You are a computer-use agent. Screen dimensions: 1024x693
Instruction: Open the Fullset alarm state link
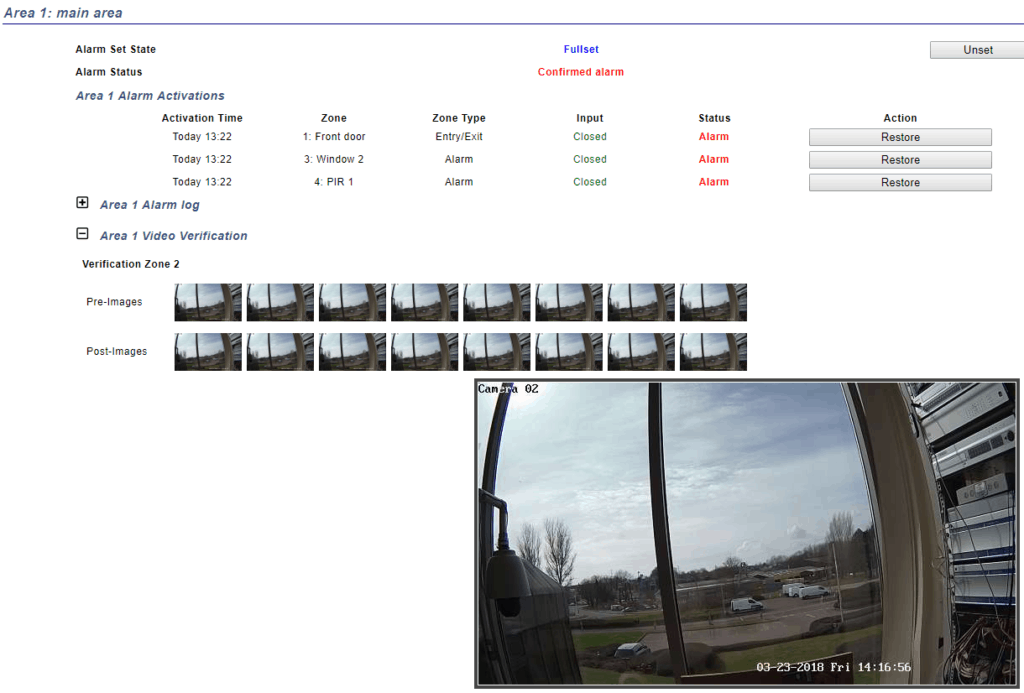580,49
